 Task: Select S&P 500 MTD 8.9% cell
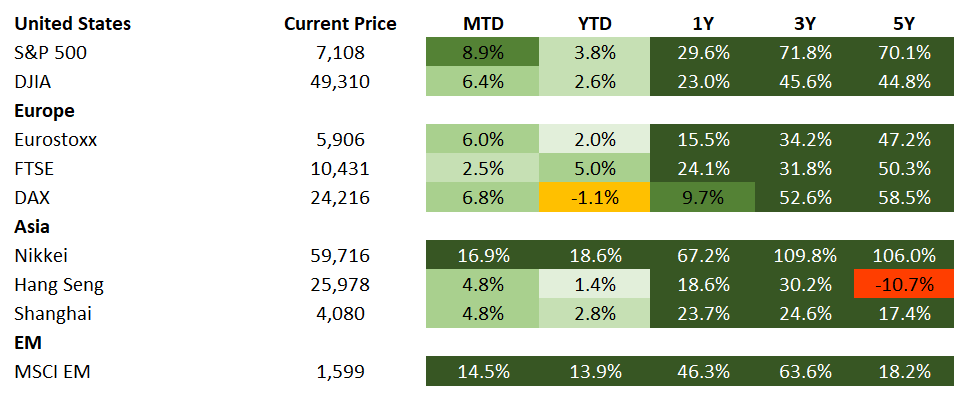pos(483,52)
